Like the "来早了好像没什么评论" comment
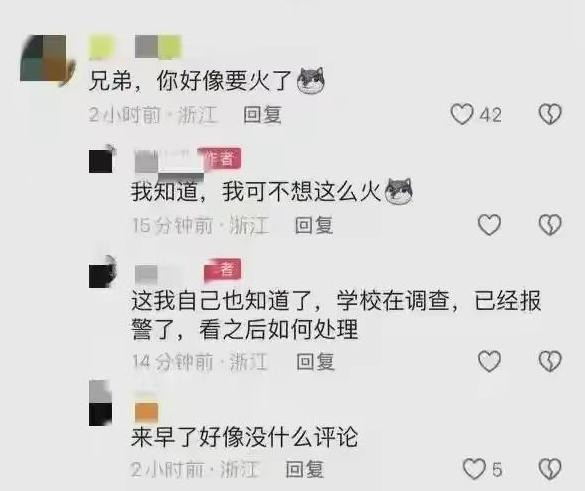This screenshot has width=585, height=491. pyautogui.click(x=474, y=469)
